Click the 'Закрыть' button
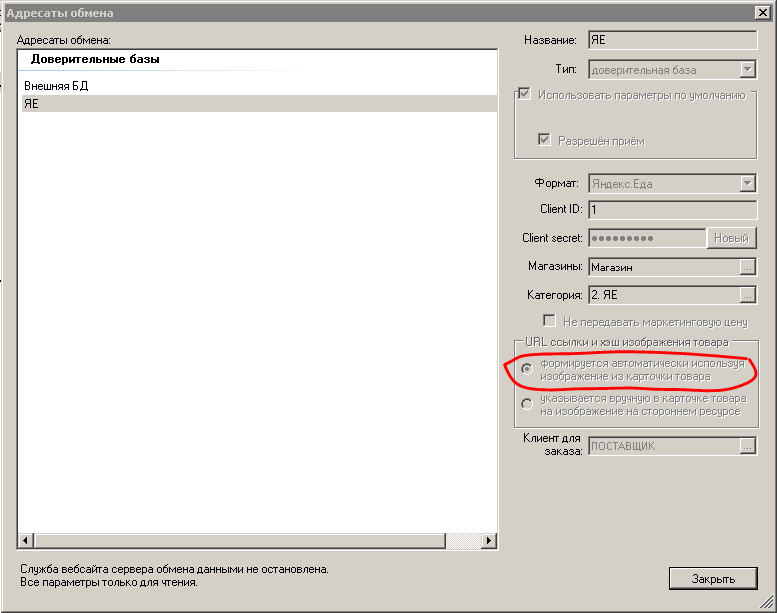The width and height of the screenshot is (777, 613). click(x=713, y=578)
